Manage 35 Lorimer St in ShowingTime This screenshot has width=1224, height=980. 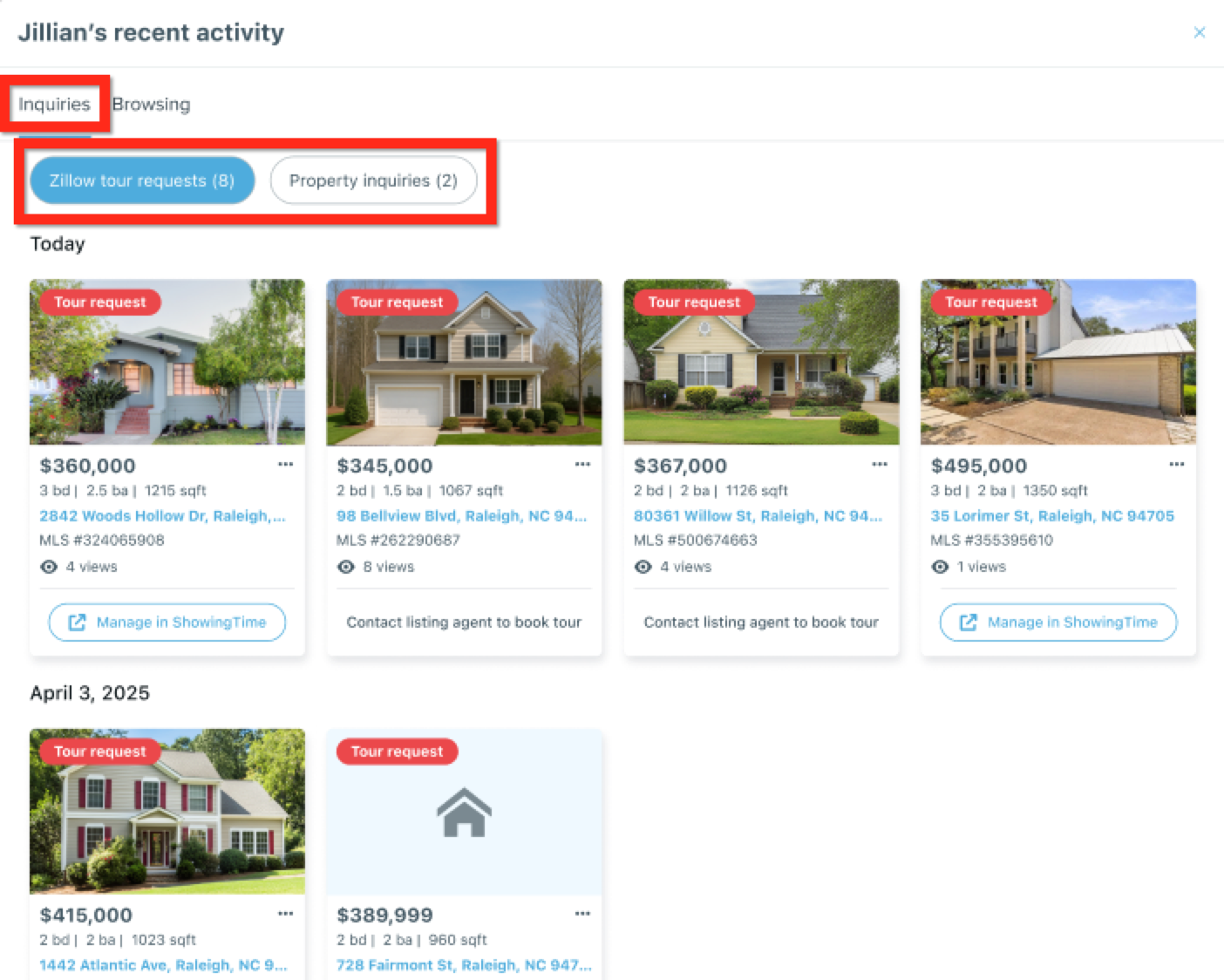click(1058, 623)
